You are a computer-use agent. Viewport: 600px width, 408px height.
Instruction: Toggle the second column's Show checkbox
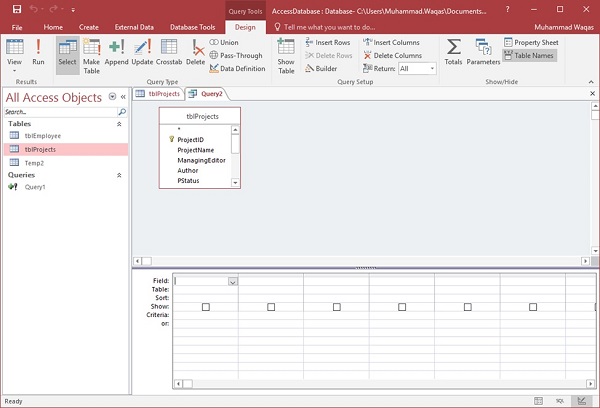271,307
